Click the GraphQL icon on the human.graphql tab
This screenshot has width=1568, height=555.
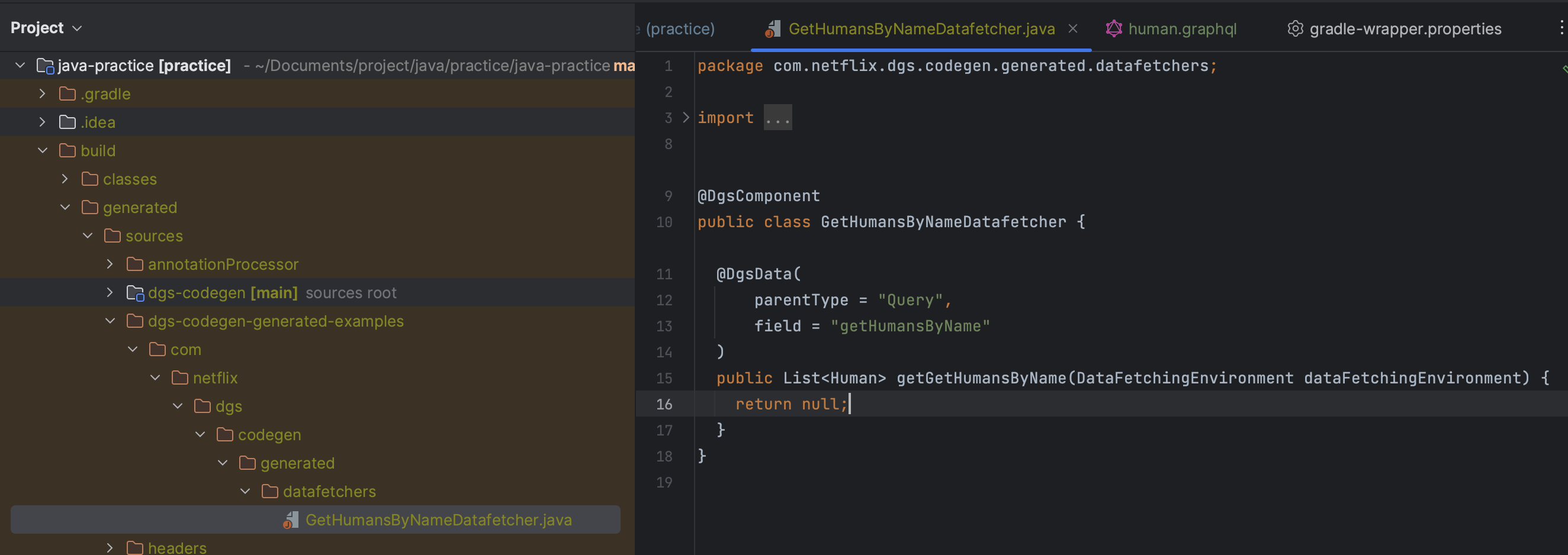[1114, 28]
